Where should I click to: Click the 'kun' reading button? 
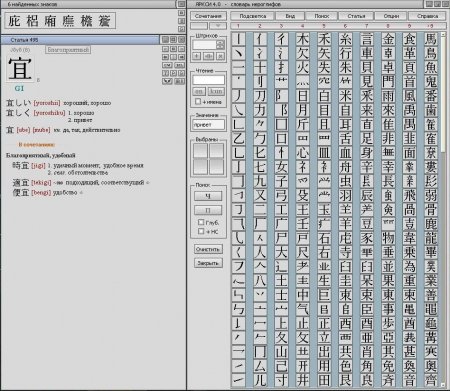tap(216, 91)
